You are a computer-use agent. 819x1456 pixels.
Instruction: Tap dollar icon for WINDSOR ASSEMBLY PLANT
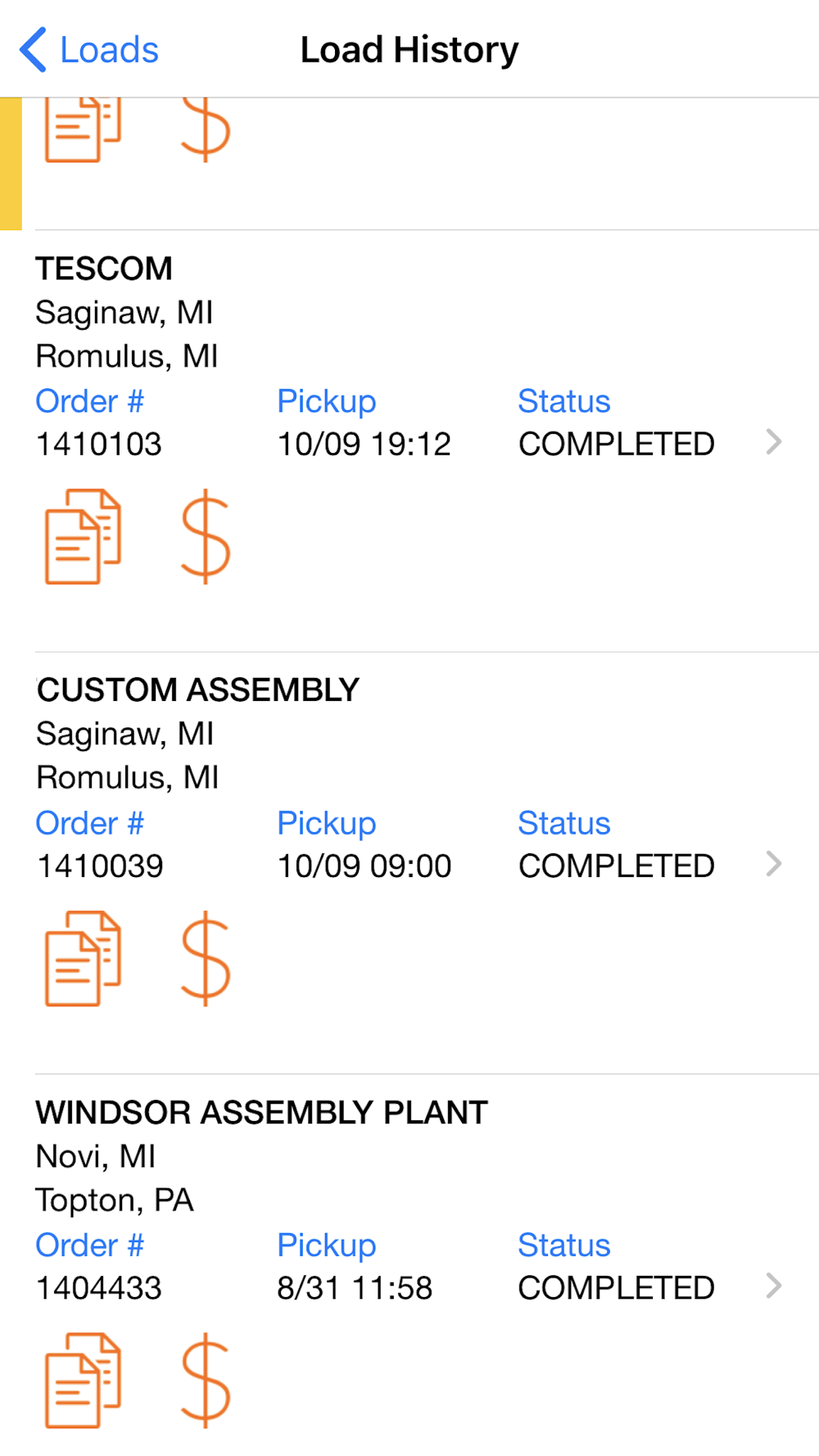[x=206, y=1381]
